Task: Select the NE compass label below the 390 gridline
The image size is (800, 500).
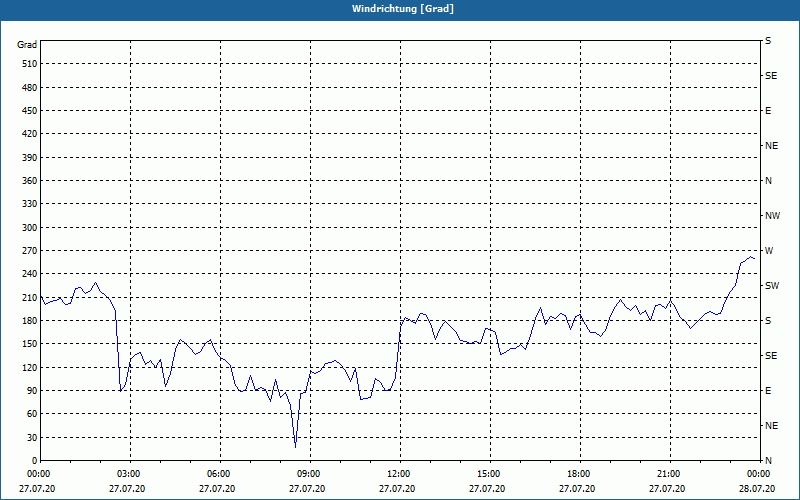Action: 772,146
